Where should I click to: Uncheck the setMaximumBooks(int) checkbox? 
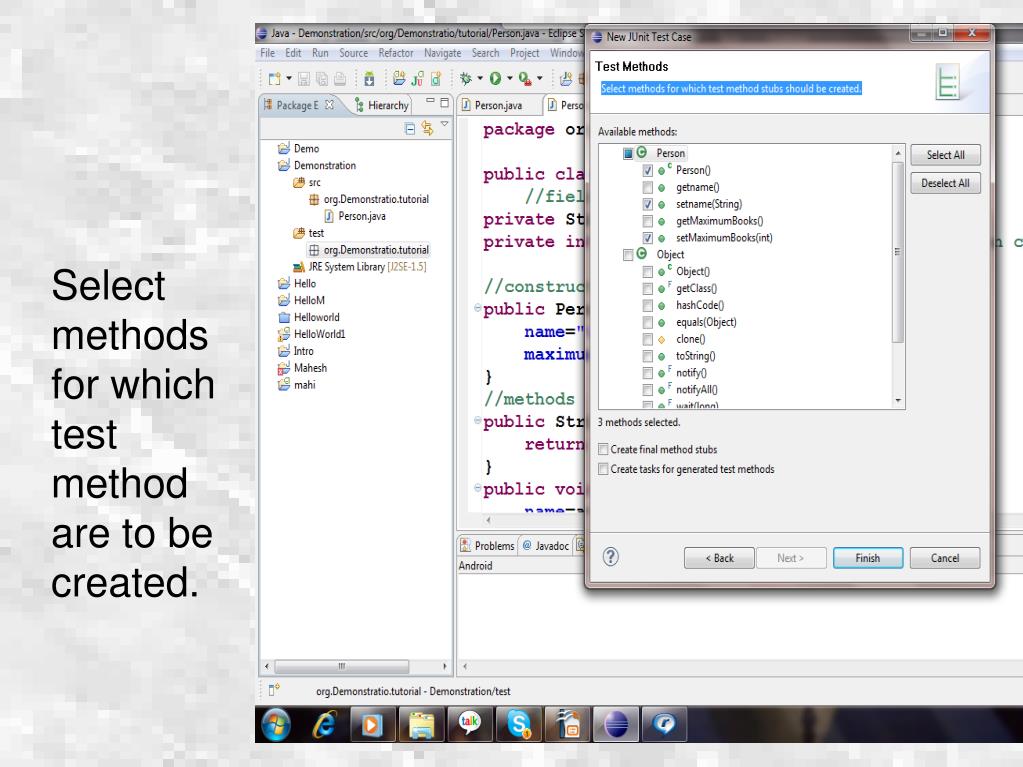coord(647,238)
